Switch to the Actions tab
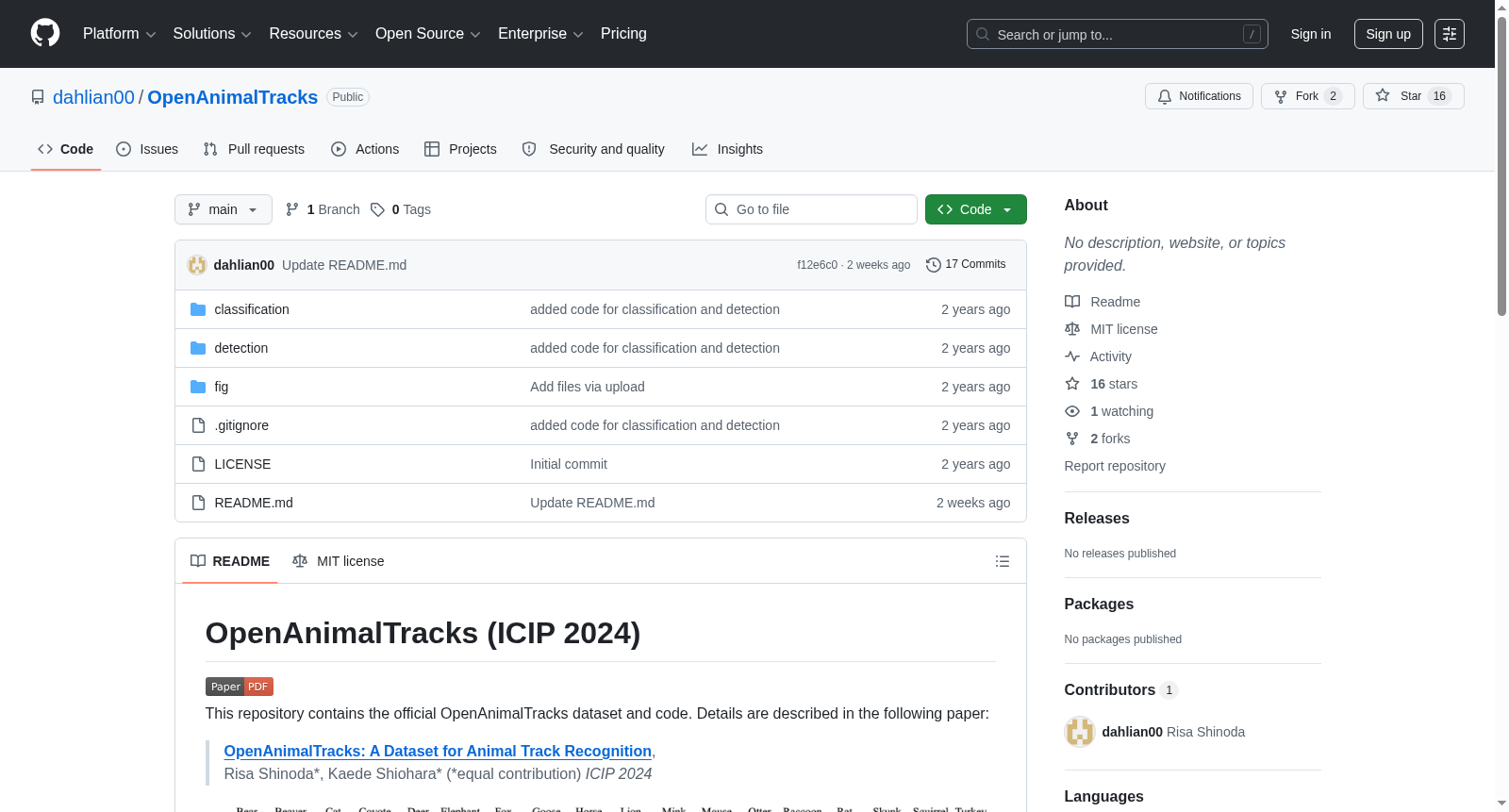This screenshot has width=1509, height=812. (x=365, y=149)
